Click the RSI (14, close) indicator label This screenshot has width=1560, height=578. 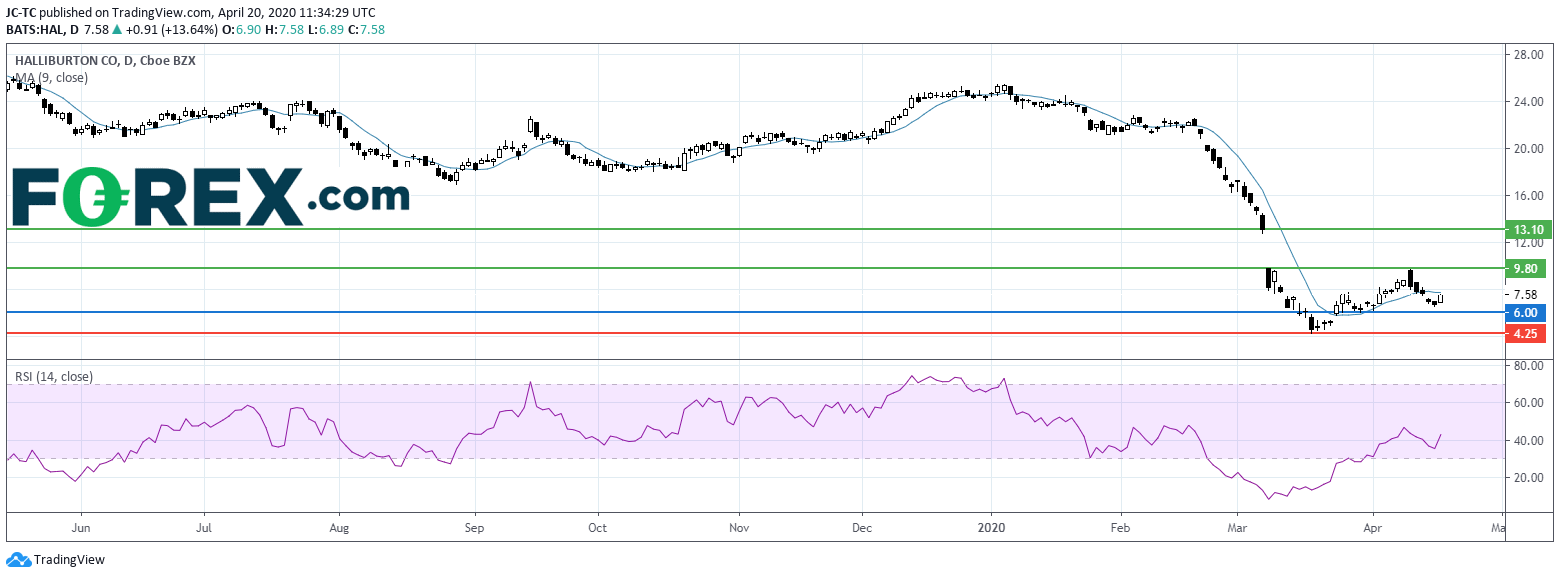point(54,377)
